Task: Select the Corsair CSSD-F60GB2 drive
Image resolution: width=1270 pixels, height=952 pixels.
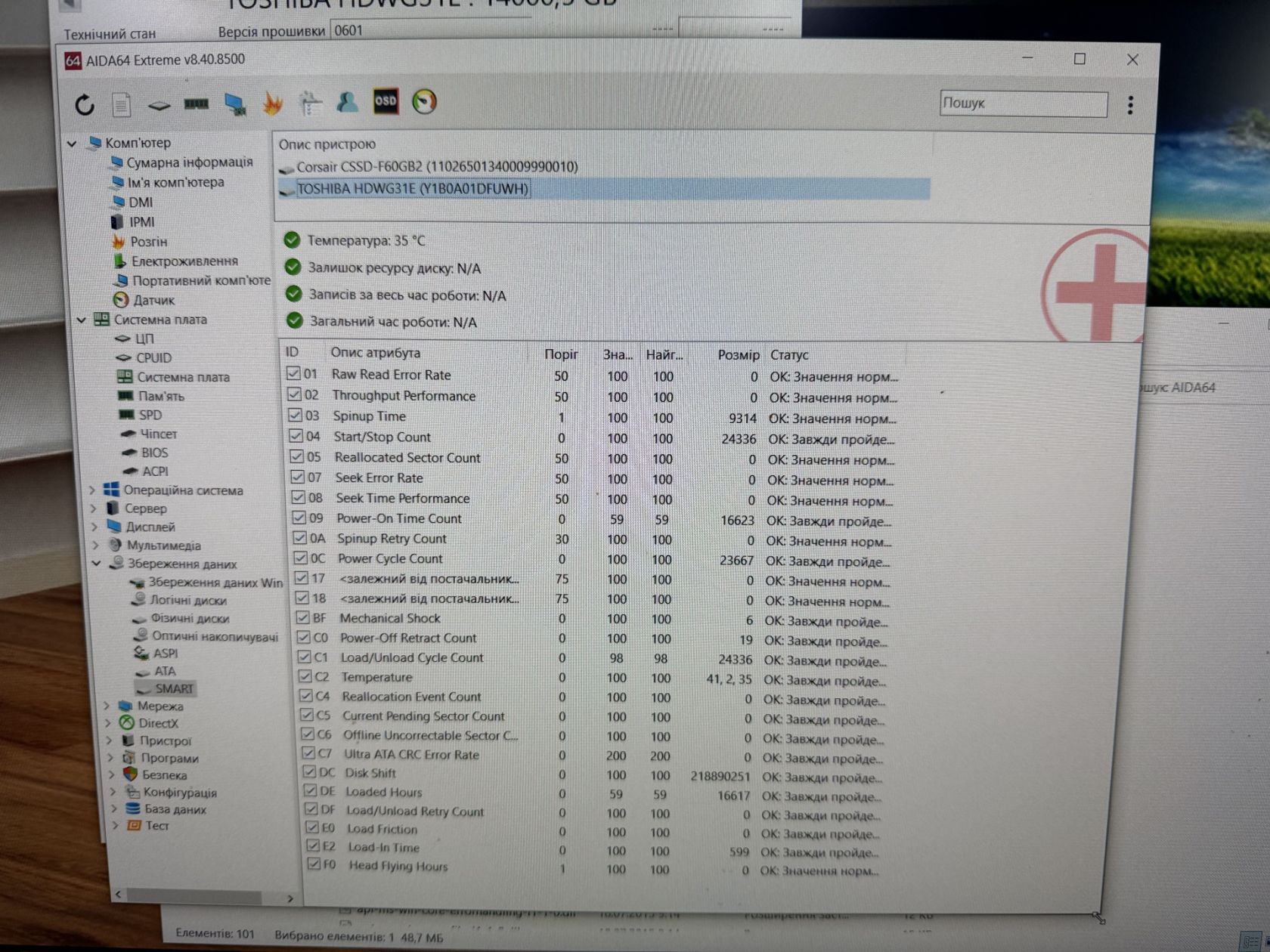Action: [428, 167]
